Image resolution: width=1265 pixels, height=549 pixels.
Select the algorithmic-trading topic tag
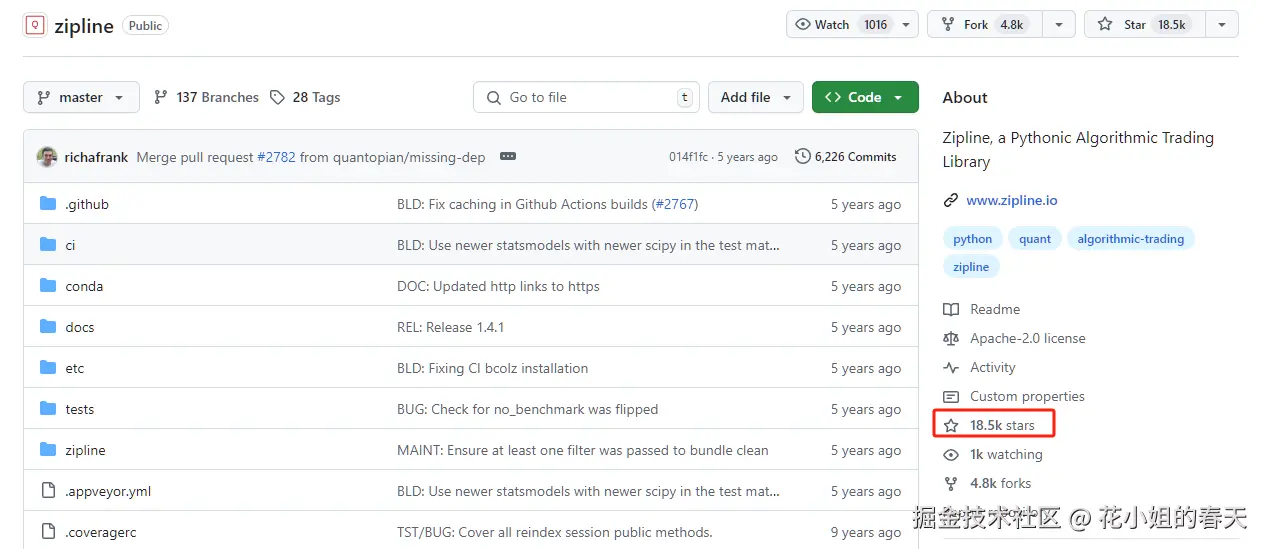[x=1130, y=239]
